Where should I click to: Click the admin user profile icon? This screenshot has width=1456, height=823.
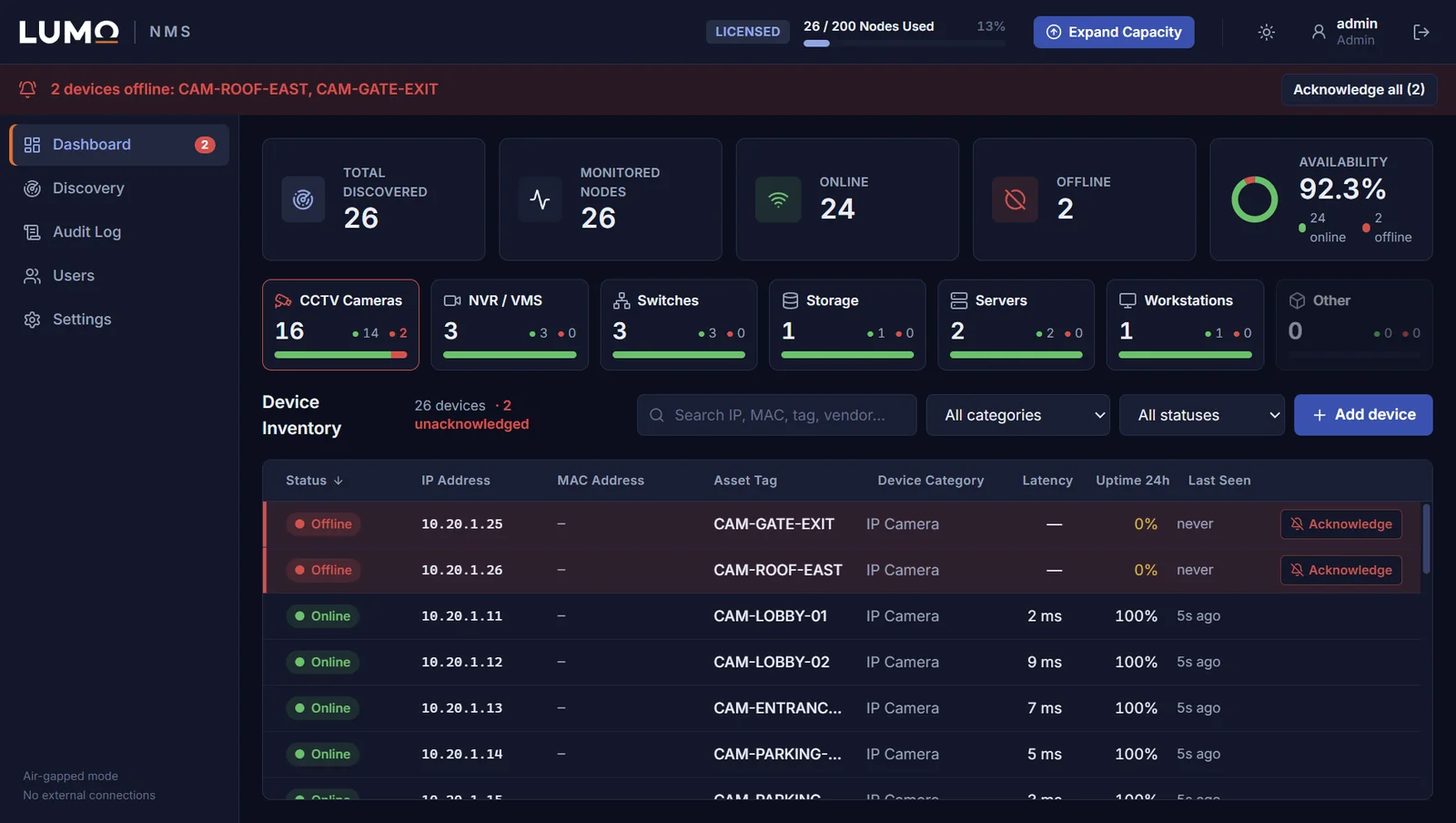tap(1318, 32)
